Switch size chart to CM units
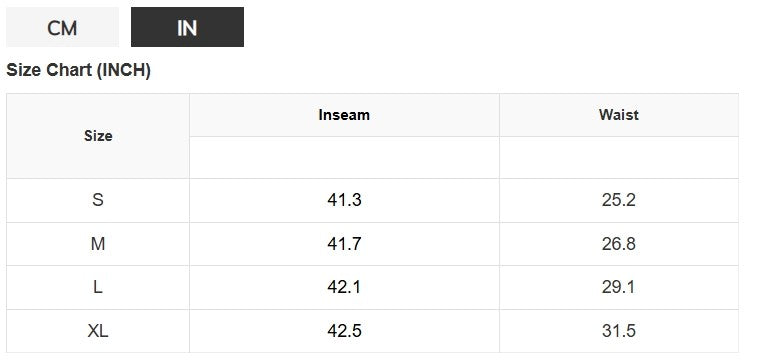This screenshot has height=364, width=766. click(62, 27)
